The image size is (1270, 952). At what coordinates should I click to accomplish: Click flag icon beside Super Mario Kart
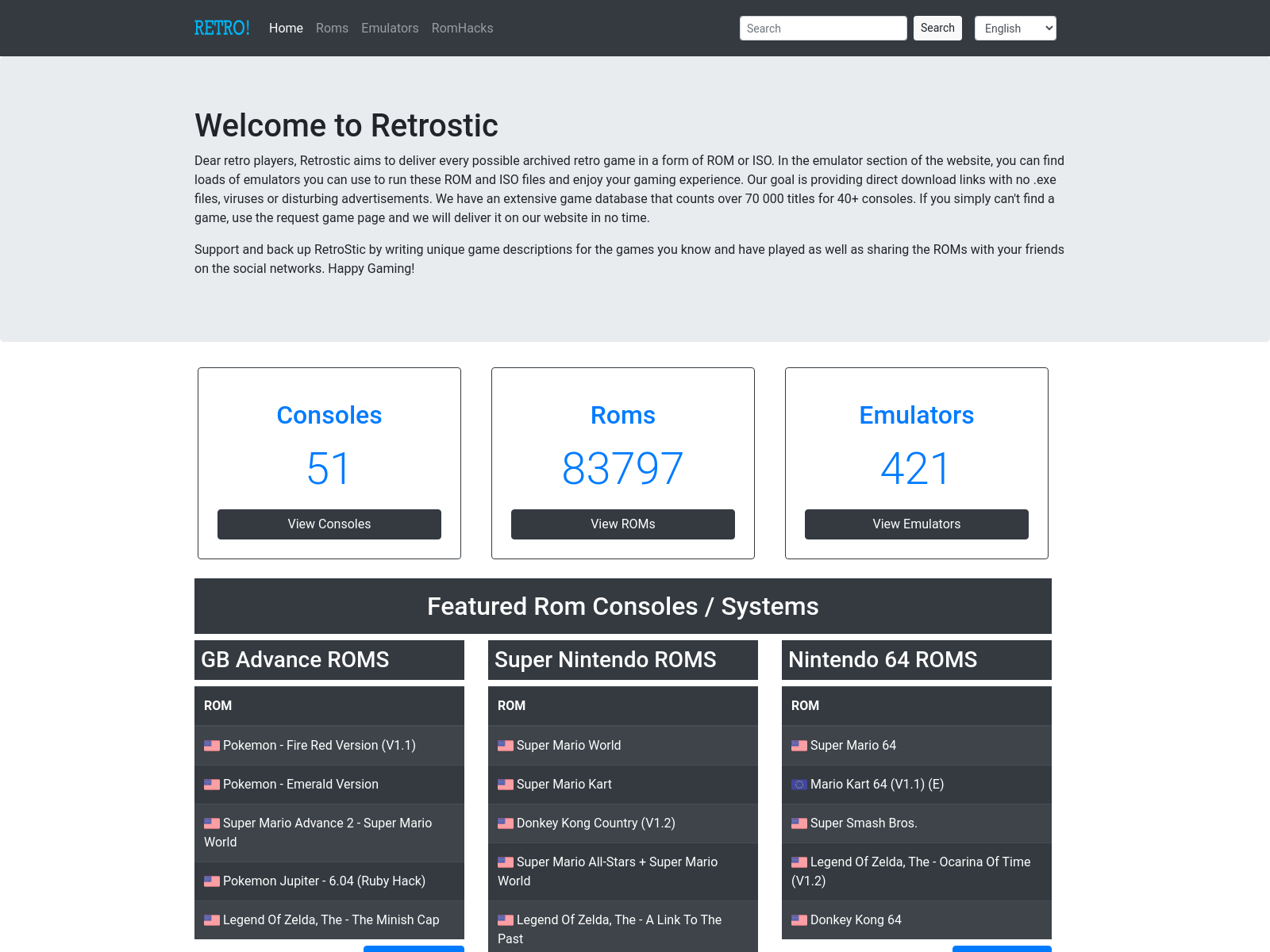(x=506, y=785)
